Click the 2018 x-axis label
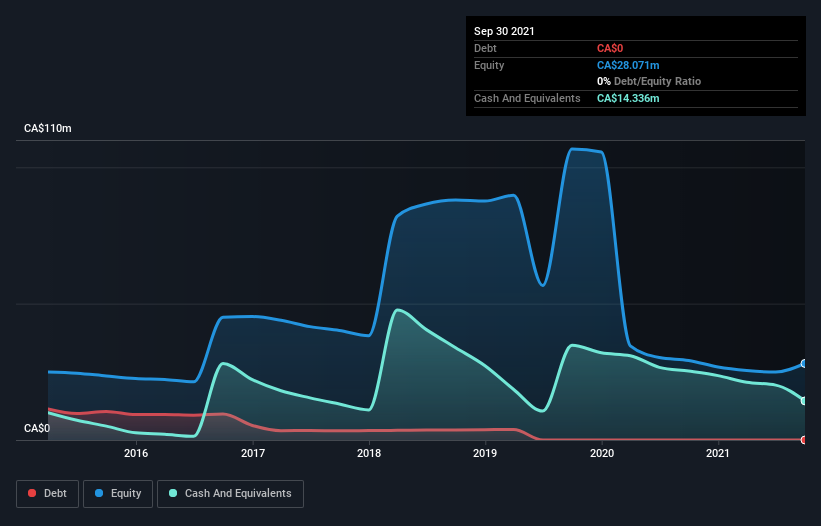 (369, 453)
